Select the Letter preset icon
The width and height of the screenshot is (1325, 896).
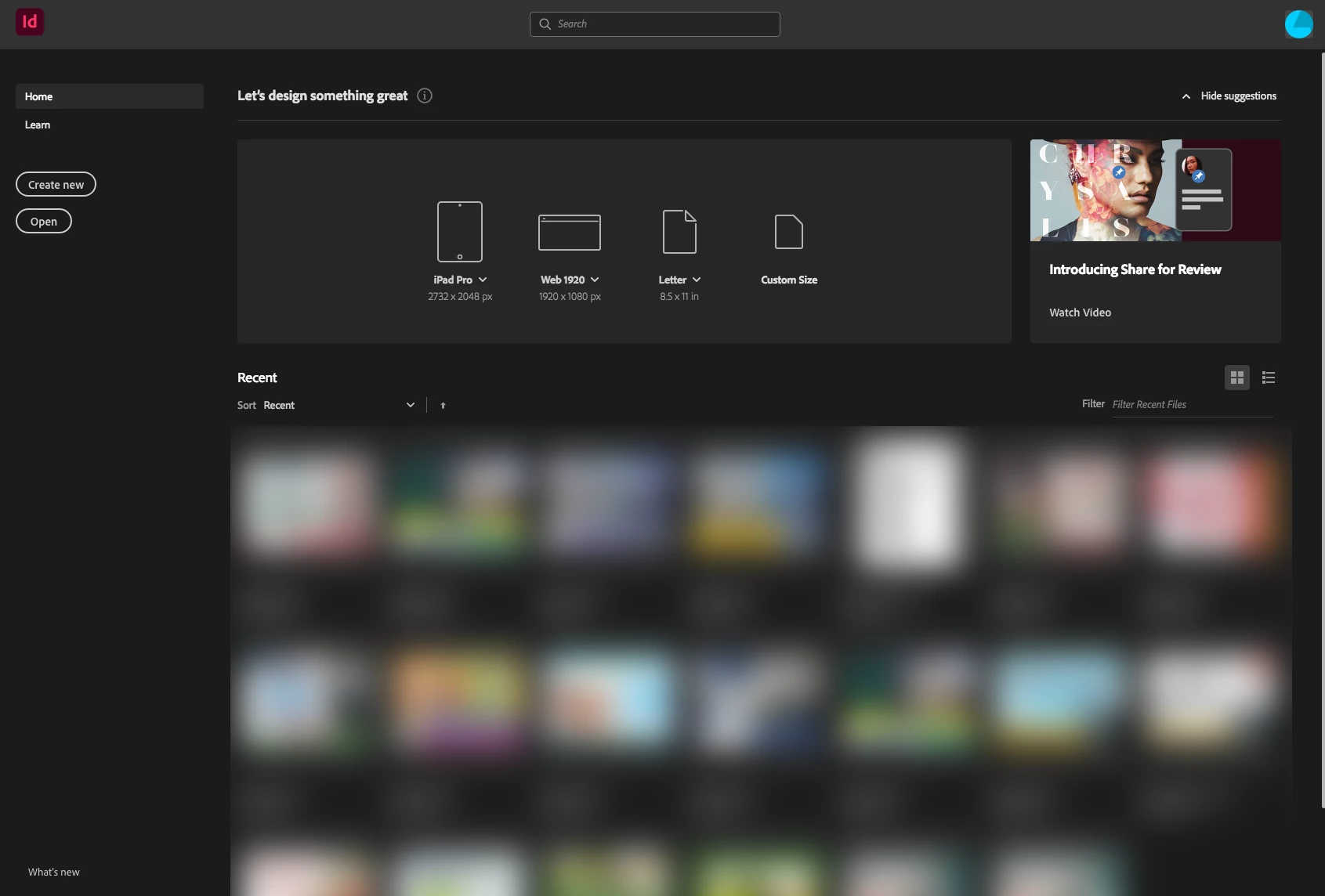[x=679, y=232]
